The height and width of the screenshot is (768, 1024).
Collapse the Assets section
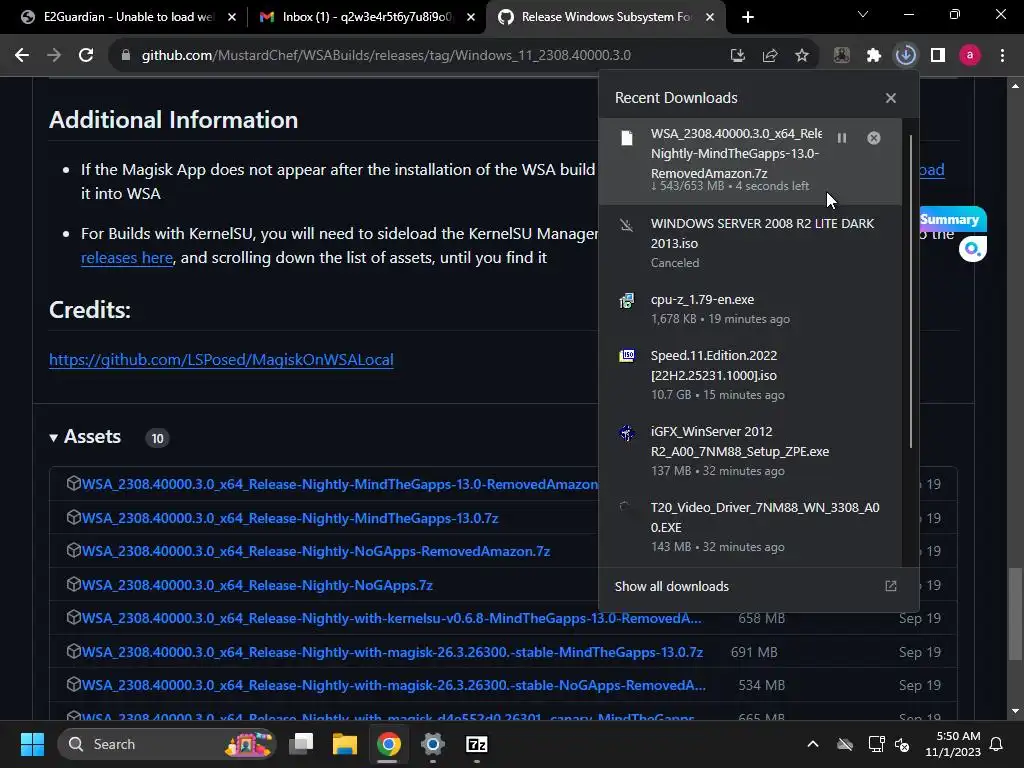[x=86, y=437]
